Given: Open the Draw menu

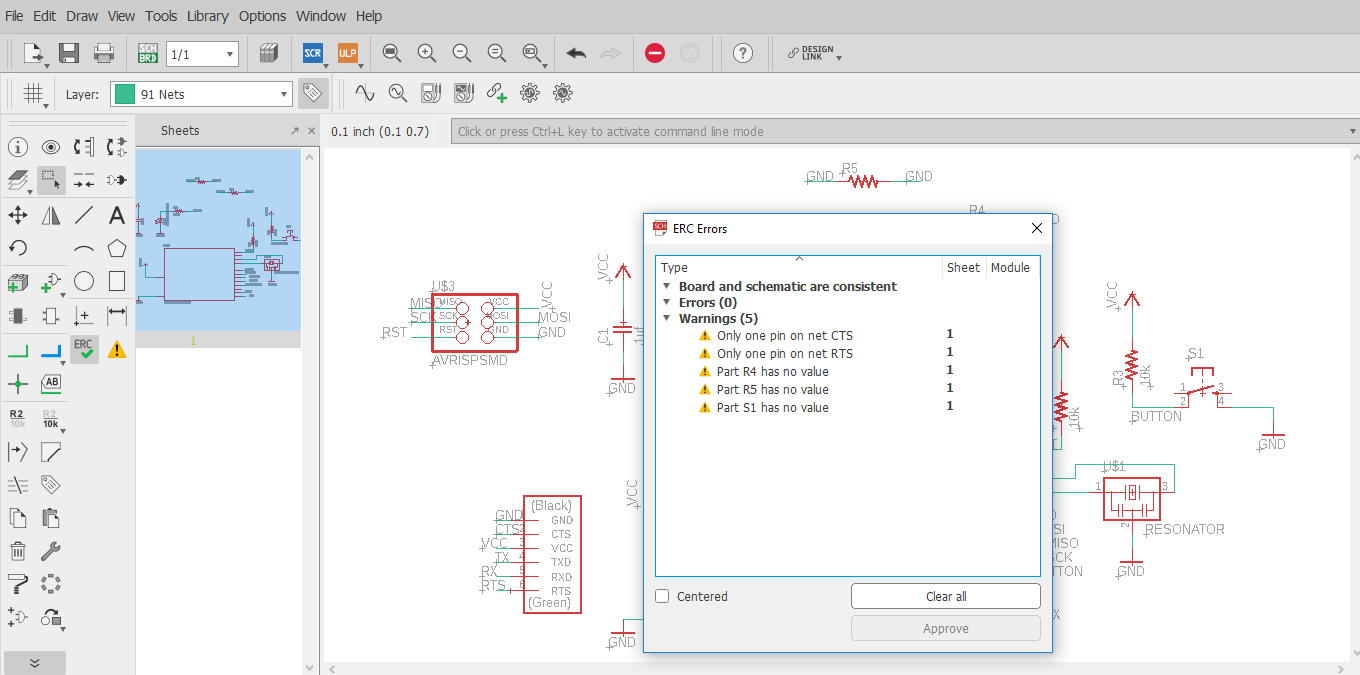Looking at the screenshot, I should (82, 16).
